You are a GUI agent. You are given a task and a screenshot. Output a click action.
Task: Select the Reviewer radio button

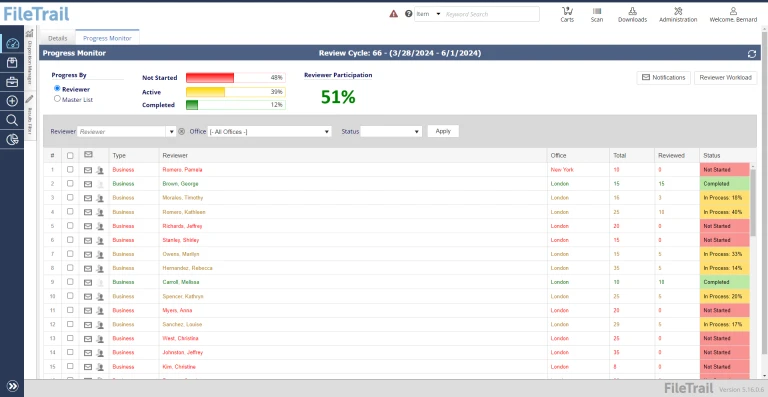[x=57, y=89]
